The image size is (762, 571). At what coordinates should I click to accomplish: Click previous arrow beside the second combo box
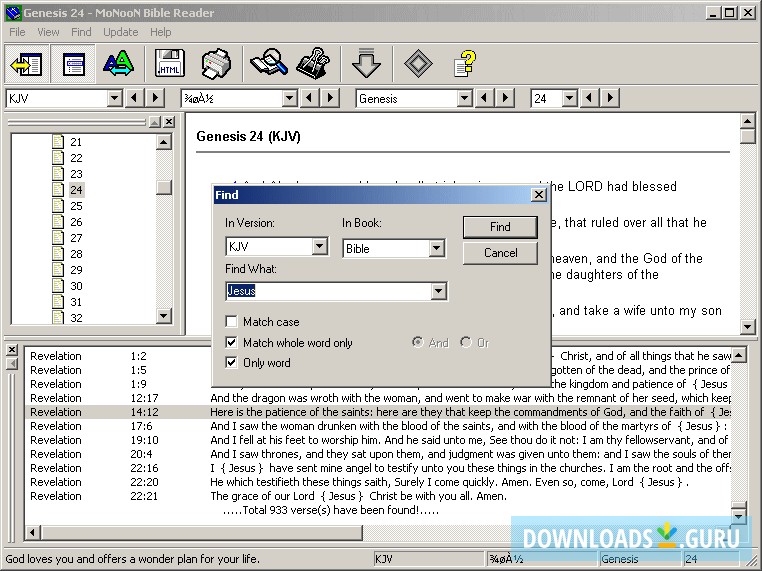click(x=309, y=98)
